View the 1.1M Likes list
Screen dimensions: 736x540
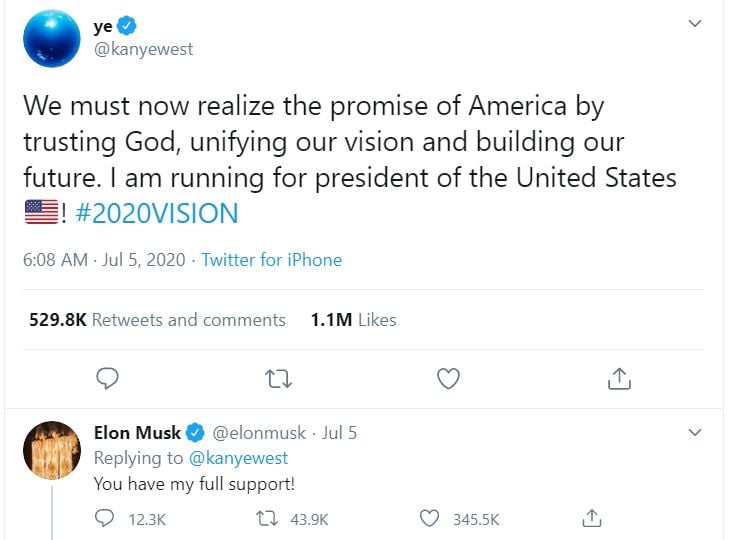point(353,320)
